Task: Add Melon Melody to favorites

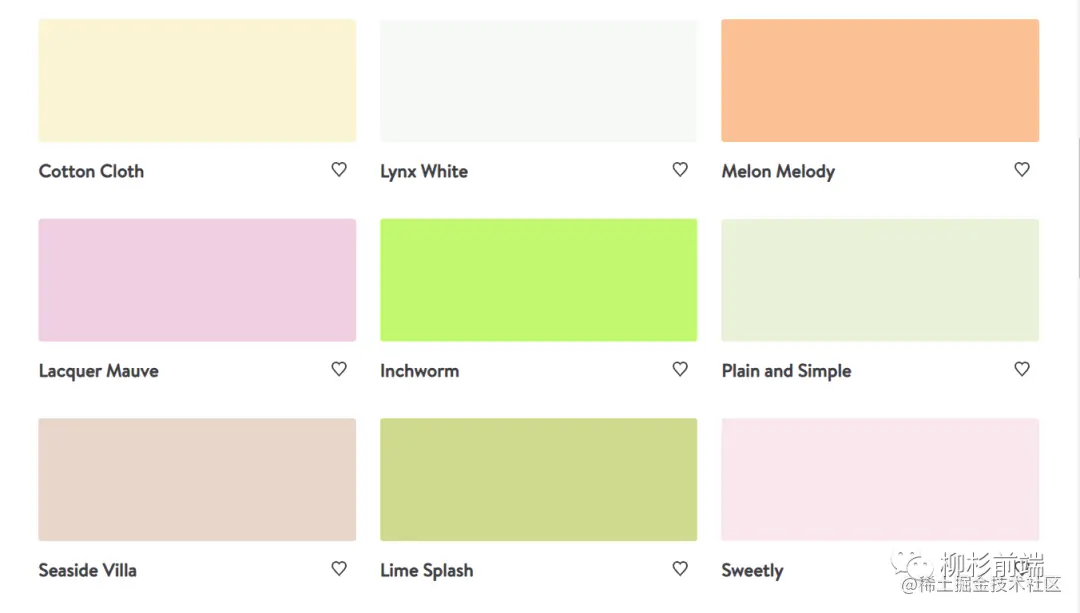Action: point(1021,170)
